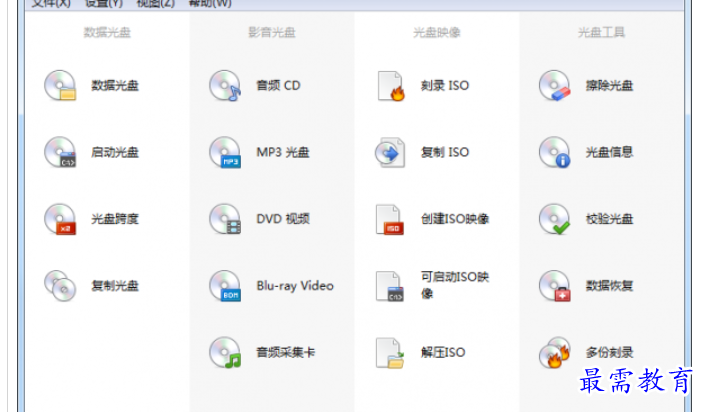This screenshot has width=701, height=412.
Task: Open the 启动光盘 bootable disc icon
Action: click(x=60, y=152)
